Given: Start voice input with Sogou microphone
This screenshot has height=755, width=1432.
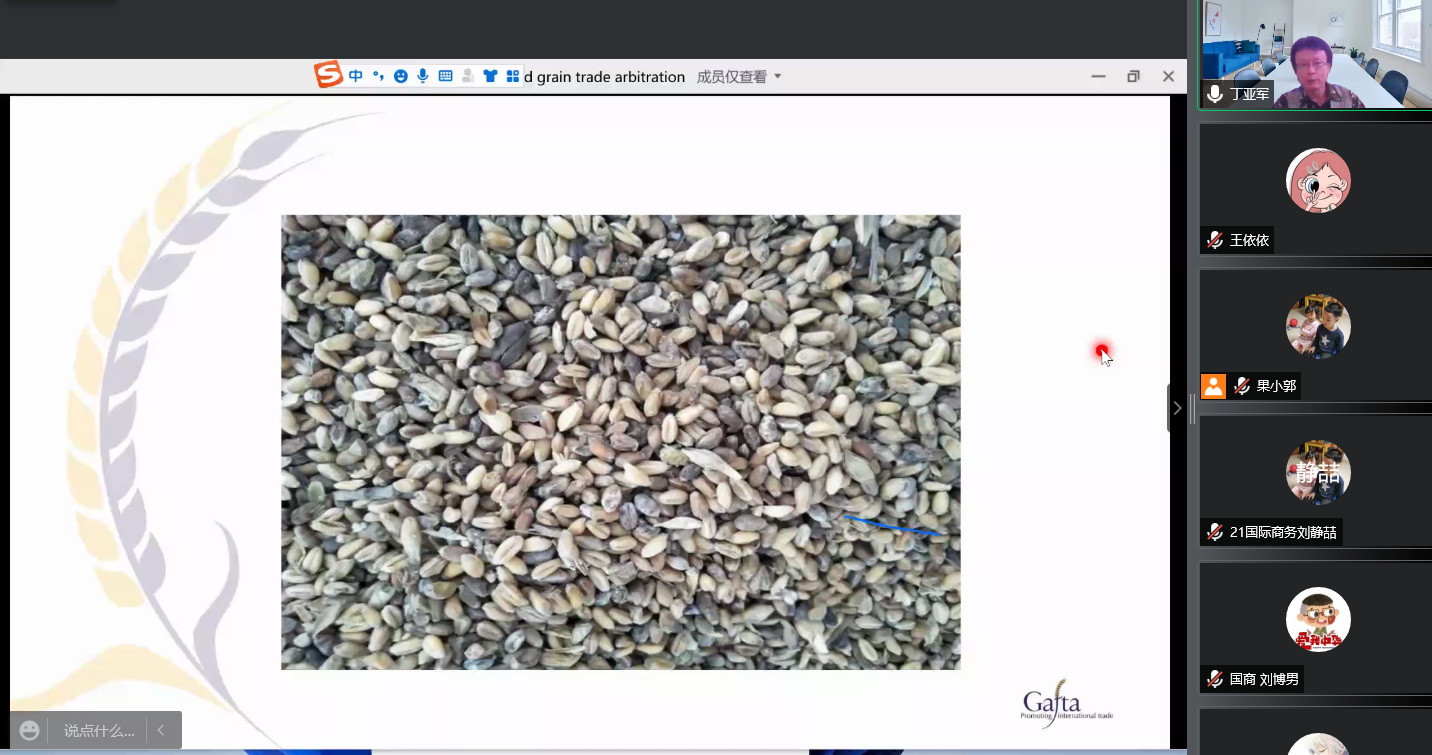Looking at the screenshot, I should click(423, 76).
